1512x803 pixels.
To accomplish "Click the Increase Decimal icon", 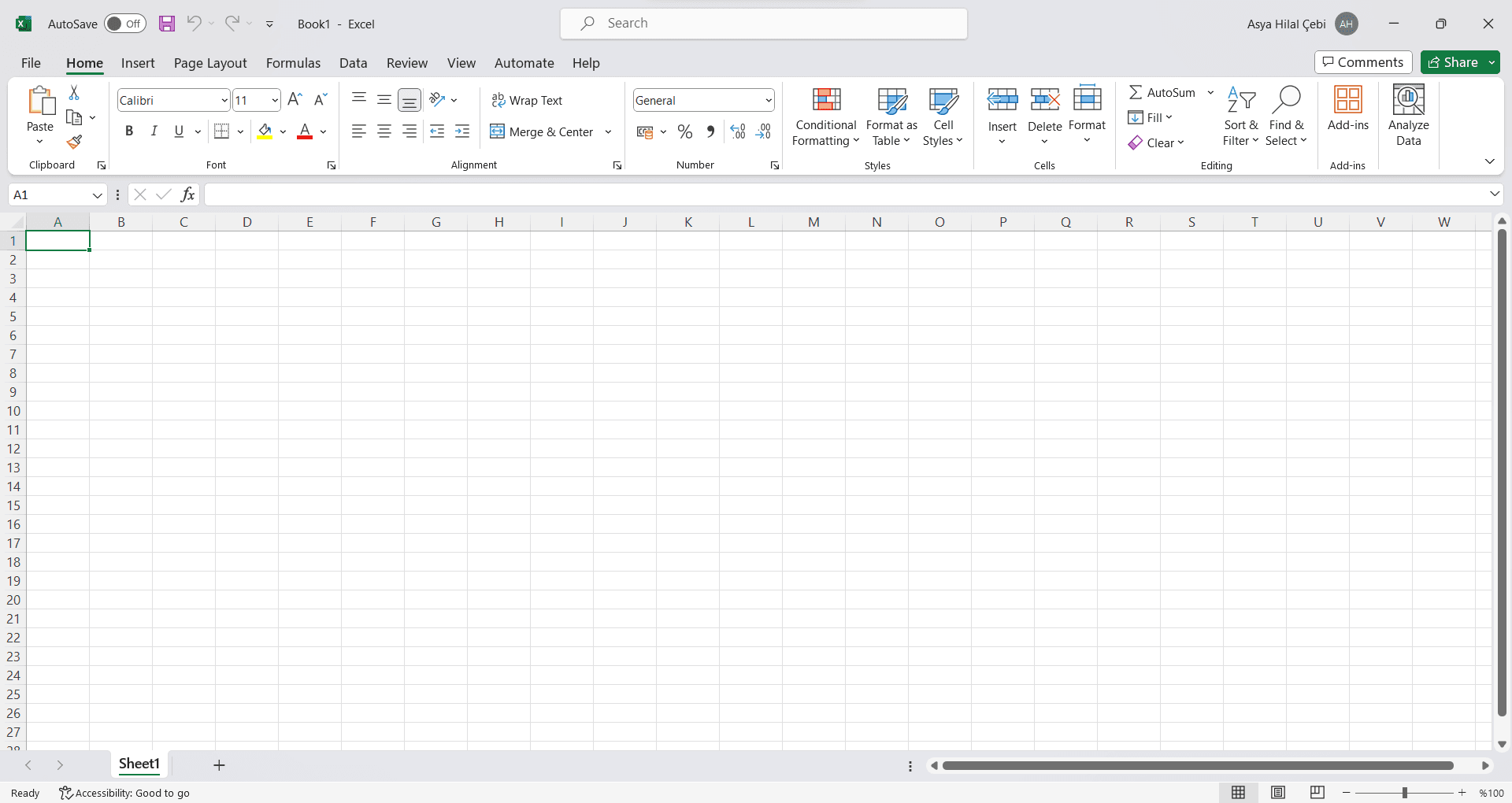I will pos(738,131).
